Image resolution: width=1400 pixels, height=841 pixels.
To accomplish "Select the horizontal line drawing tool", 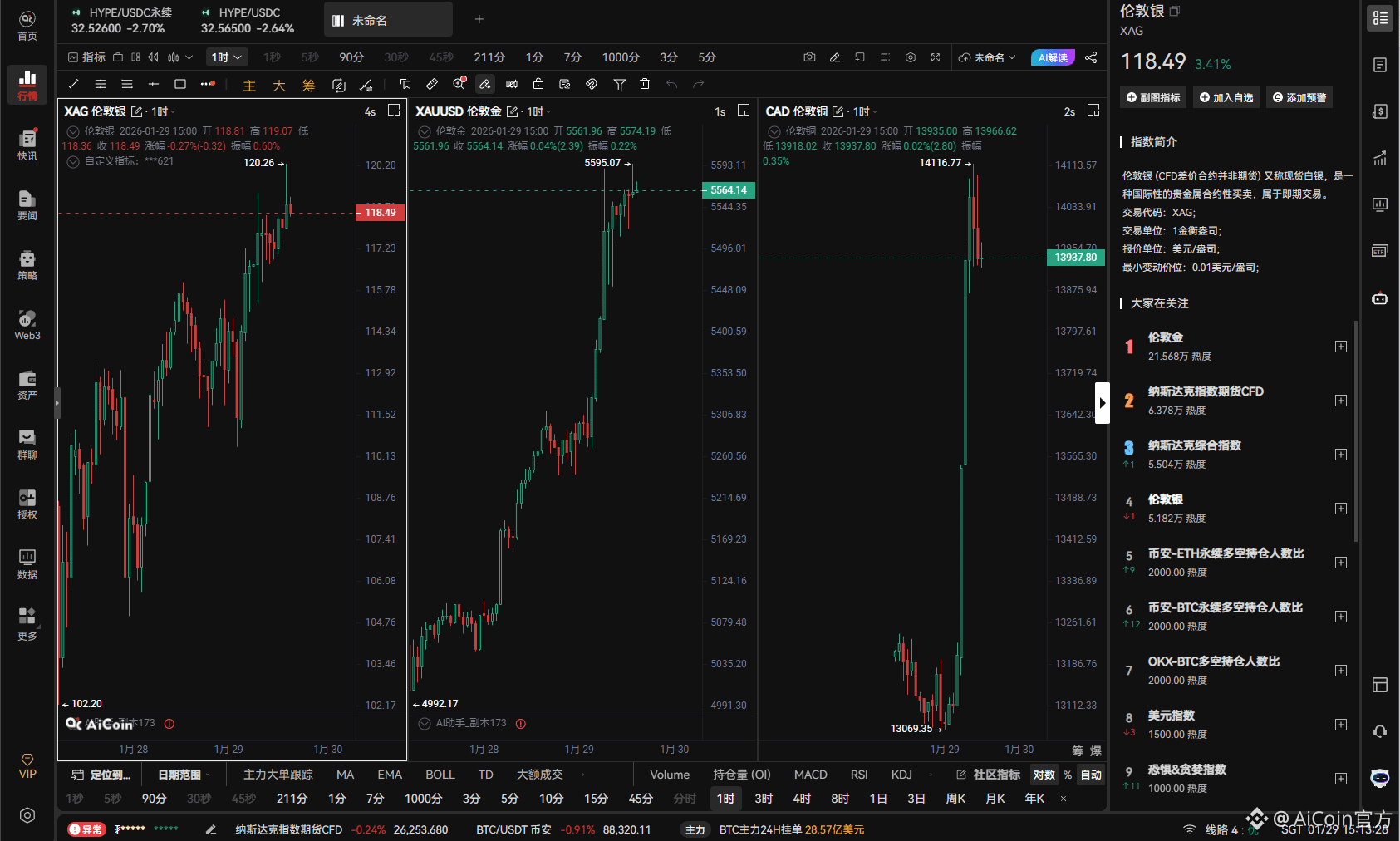I will pos(154,84).
